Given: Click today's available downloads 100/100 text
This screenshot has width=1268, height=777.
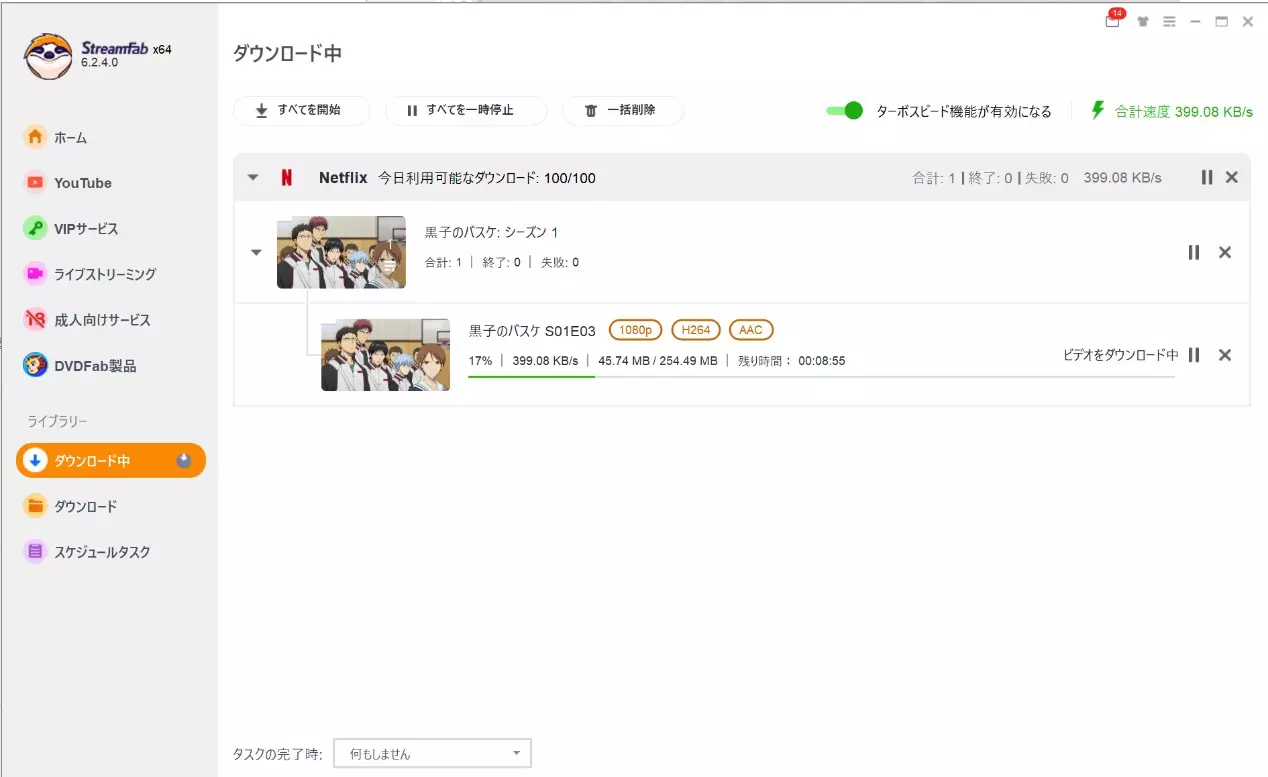Looking at the screenshot, I should [486, 178].
